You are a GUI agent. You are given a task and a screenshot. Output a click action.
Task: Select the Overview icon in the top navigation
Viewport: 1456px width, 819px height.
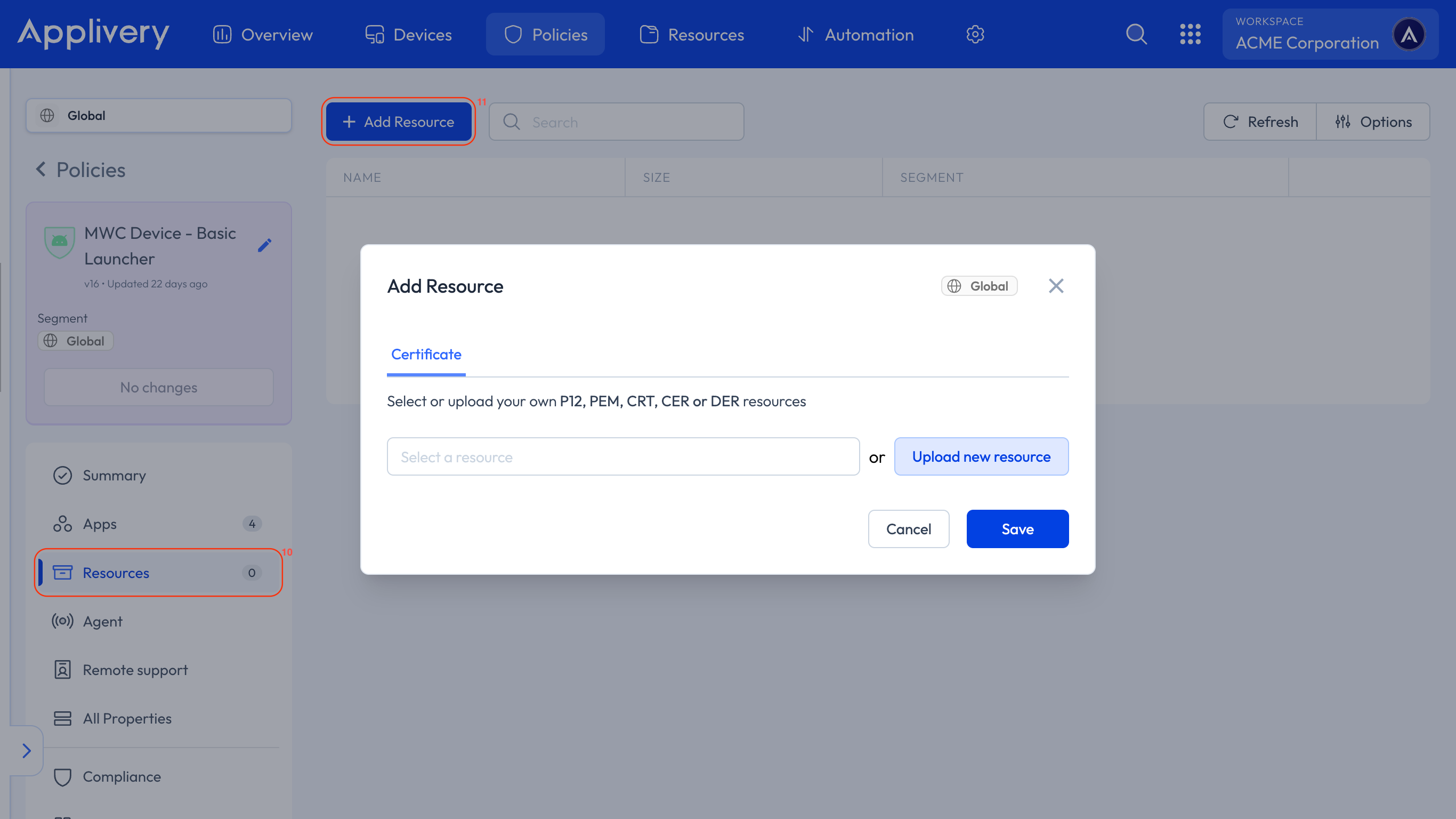coord(222,34)
